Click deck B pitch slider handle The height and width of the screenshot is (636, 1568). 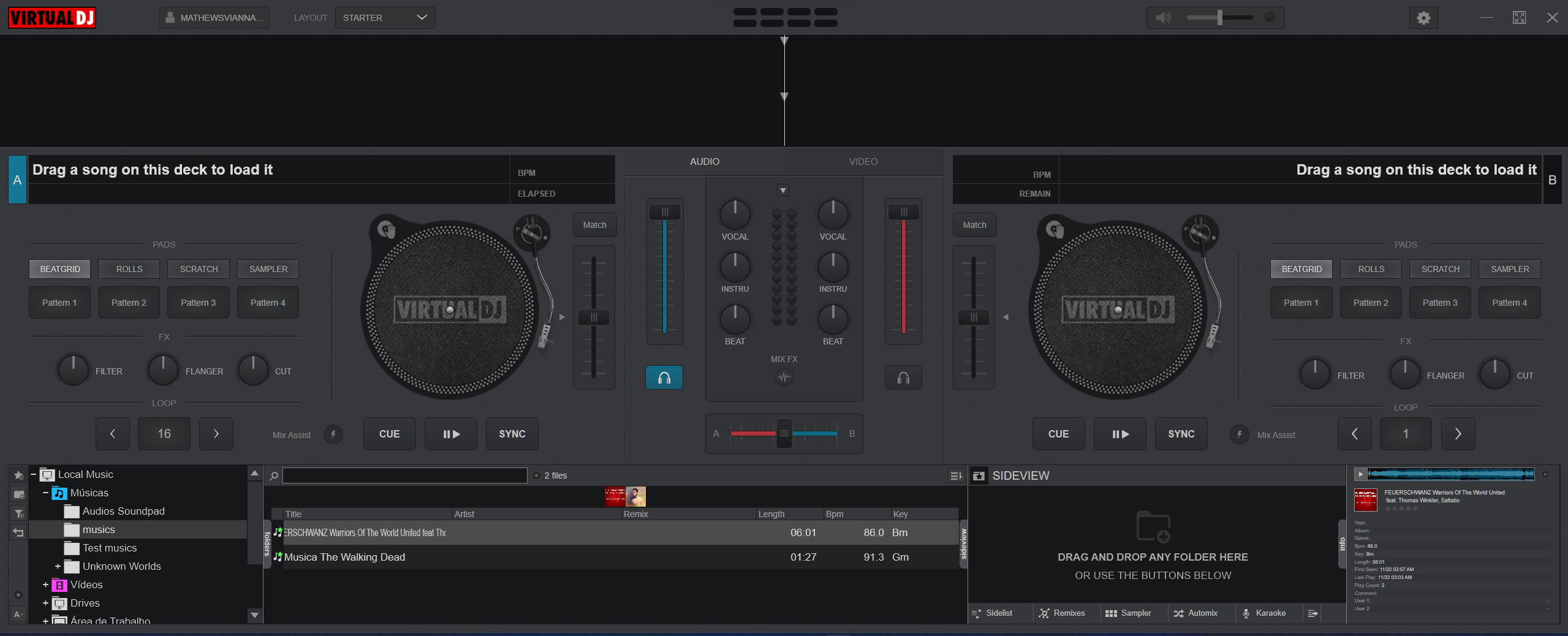[974, 317]
